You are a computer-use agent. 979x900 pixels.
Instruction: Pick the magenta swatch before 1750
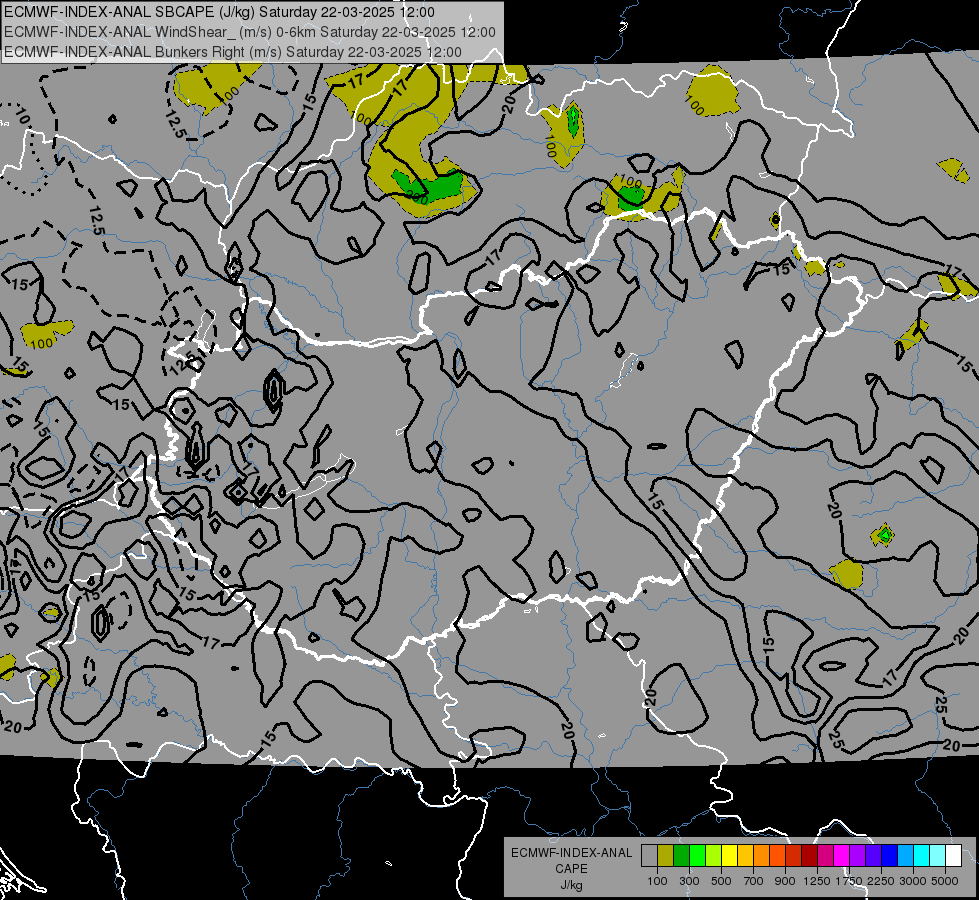842,856
